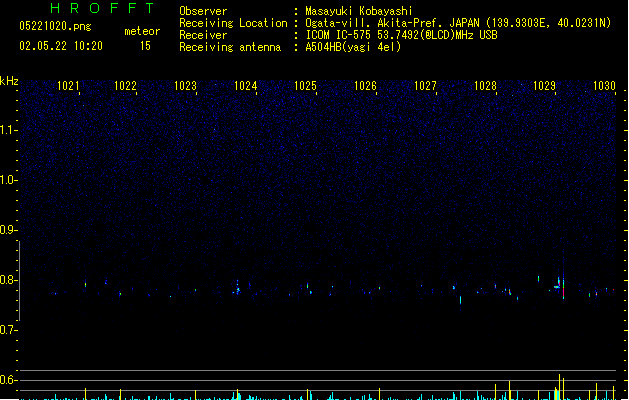
Task: Click time marker 1022
Action: pos(126,86)
